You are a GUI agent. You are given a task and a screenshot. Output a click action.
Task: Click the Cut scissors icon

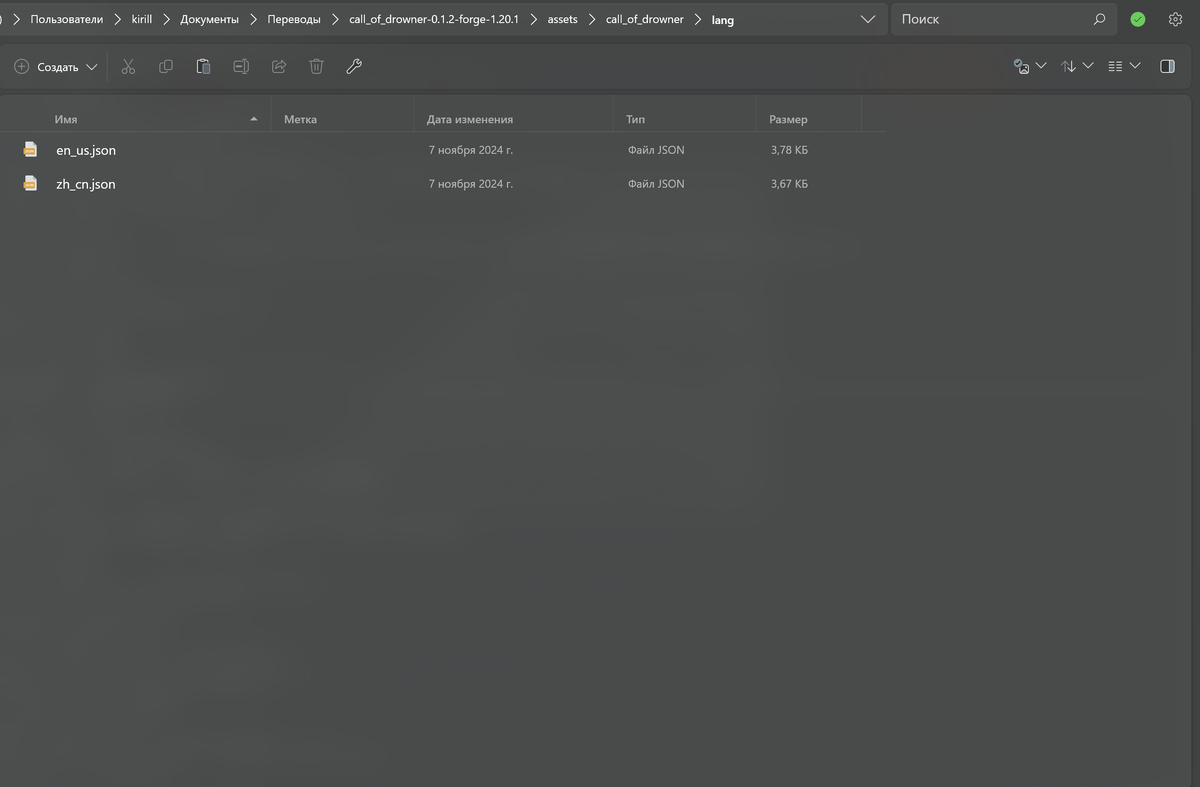click(x=128, y=66)
